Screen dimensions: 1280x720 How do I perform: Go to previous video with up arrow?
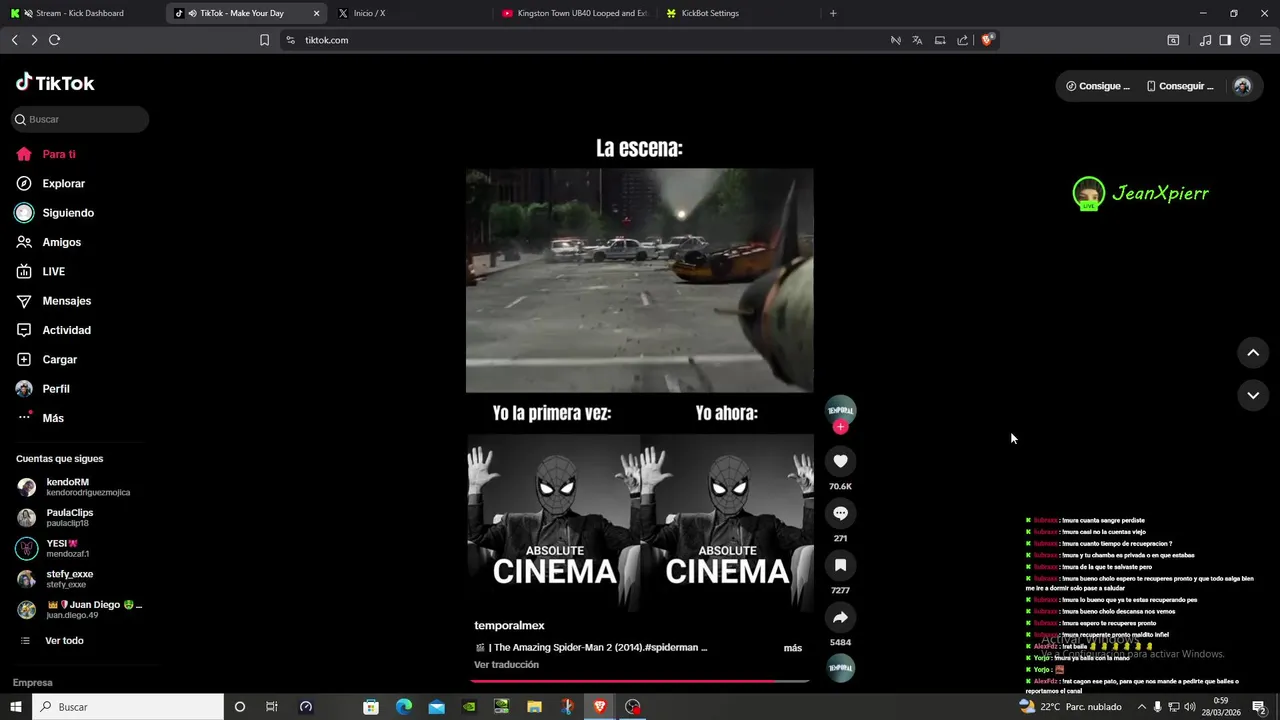[x=1253, y=353]
